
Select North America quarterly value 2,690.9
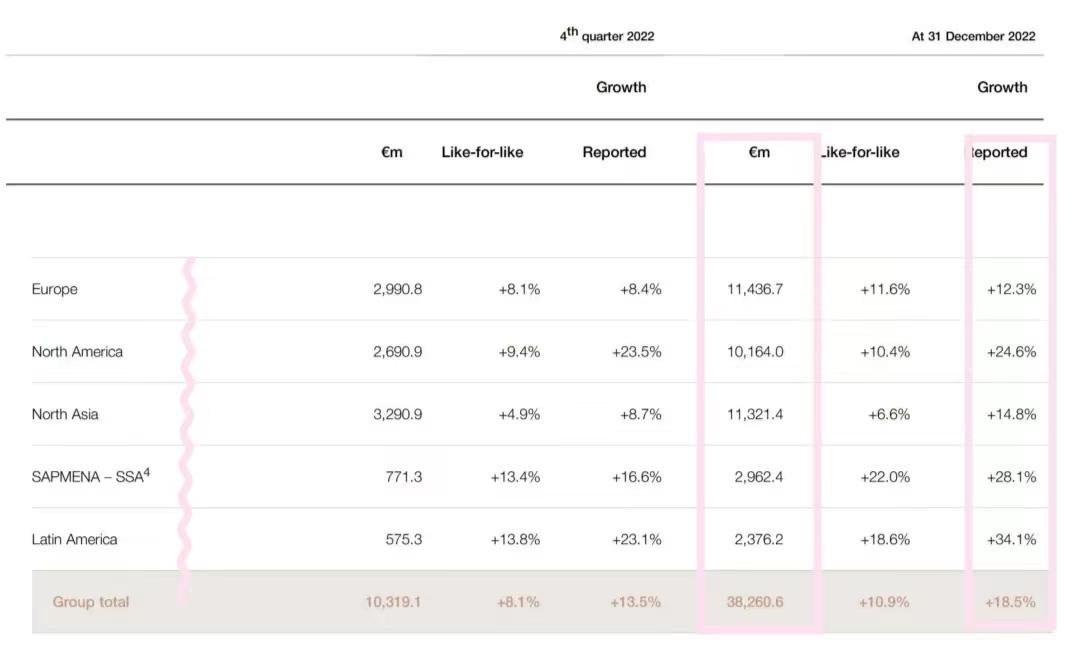point(397,352)
